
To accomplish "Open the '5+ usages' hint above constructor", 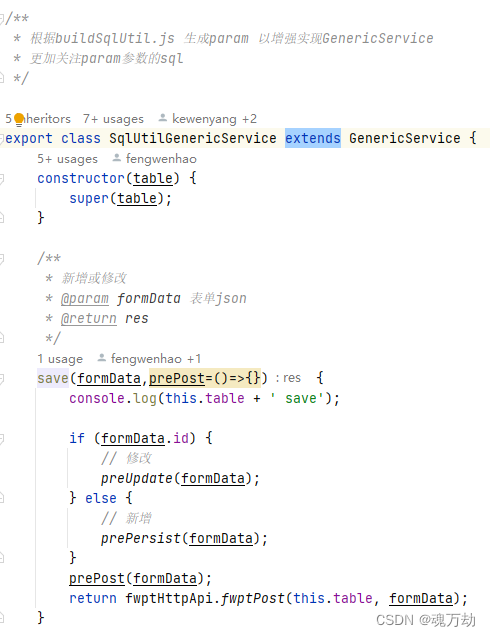I will (67, 159).
